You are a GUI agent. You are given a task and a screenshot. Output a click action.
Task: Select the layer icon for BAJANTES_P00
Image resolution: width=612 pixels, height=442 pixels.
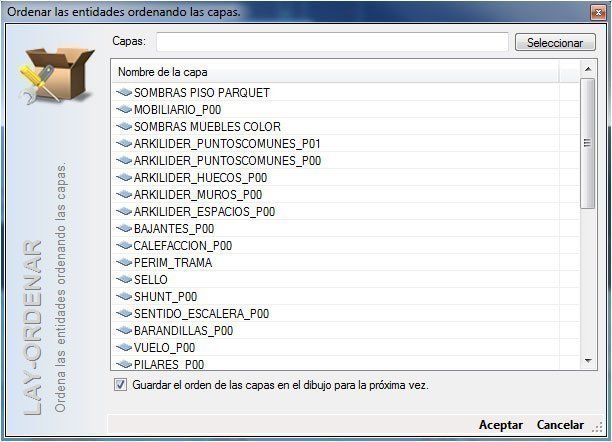(124, 228)
